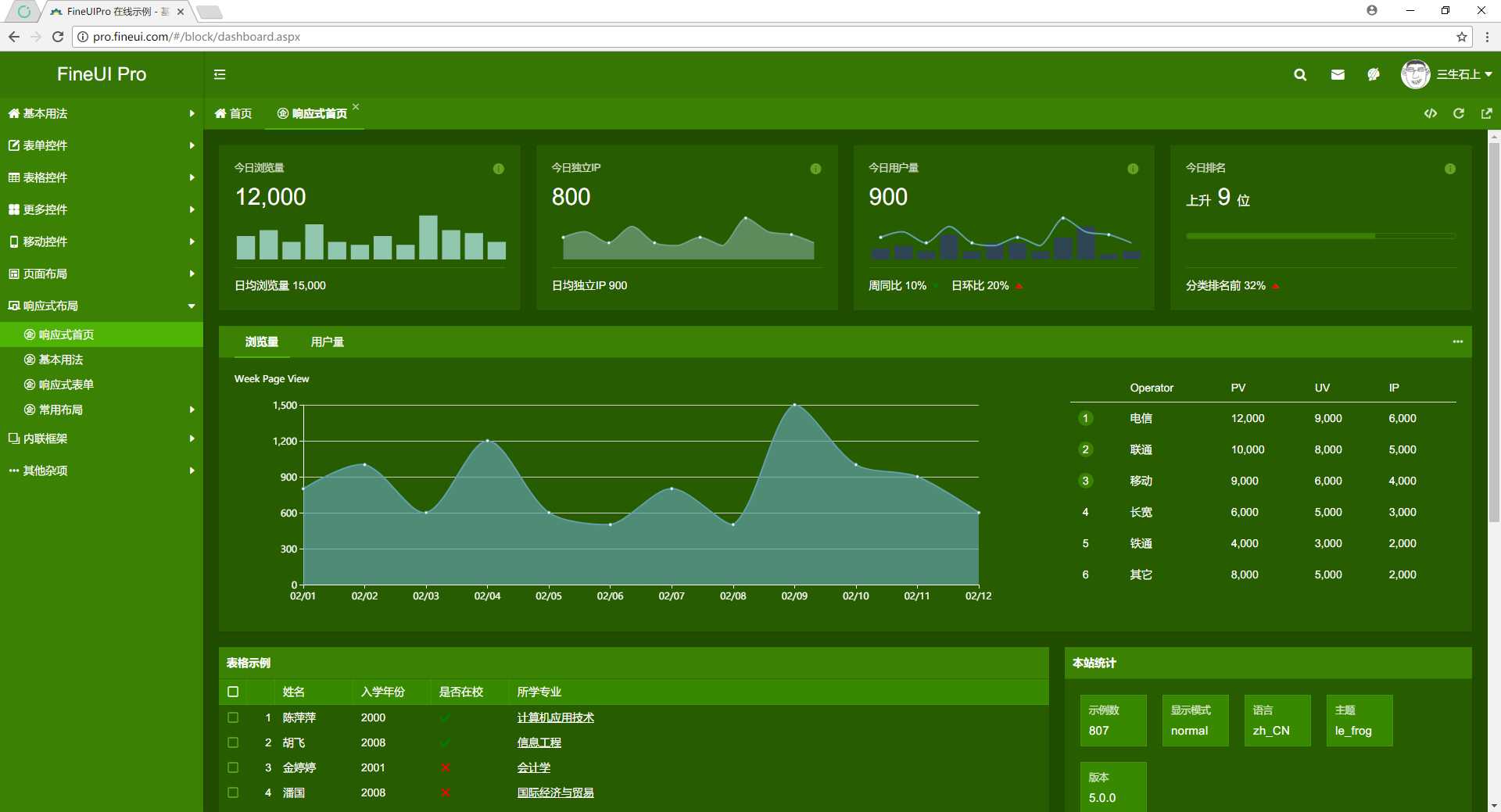The width and height of the screenshot is (1501, 812).
Task: Expand the 内联框架 menu
Action: pyautogui.click(x=102, y=438)
